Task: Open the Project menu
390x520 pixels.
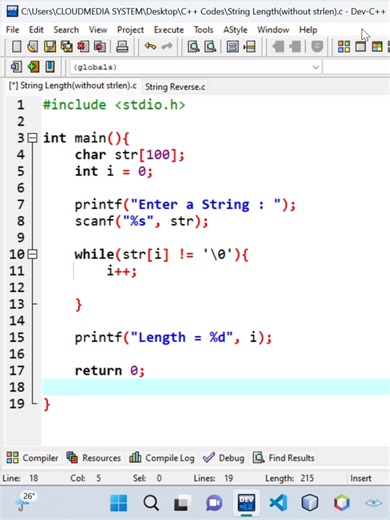Action: [130, 30]
